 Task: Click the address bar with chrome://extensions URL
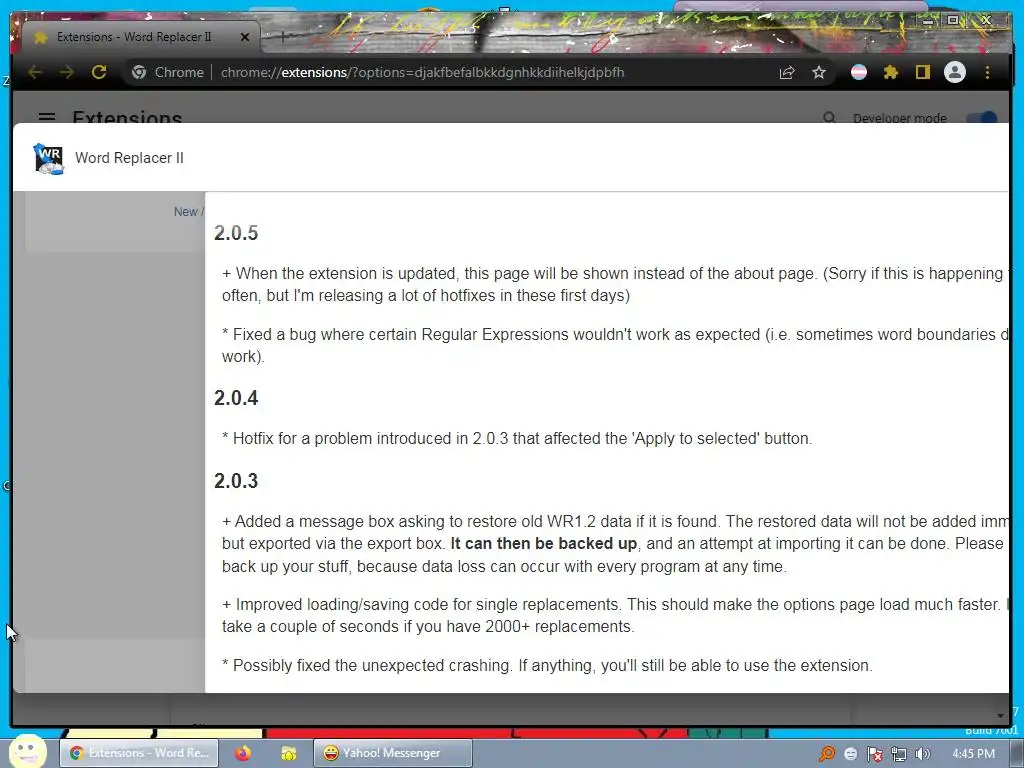422,72
